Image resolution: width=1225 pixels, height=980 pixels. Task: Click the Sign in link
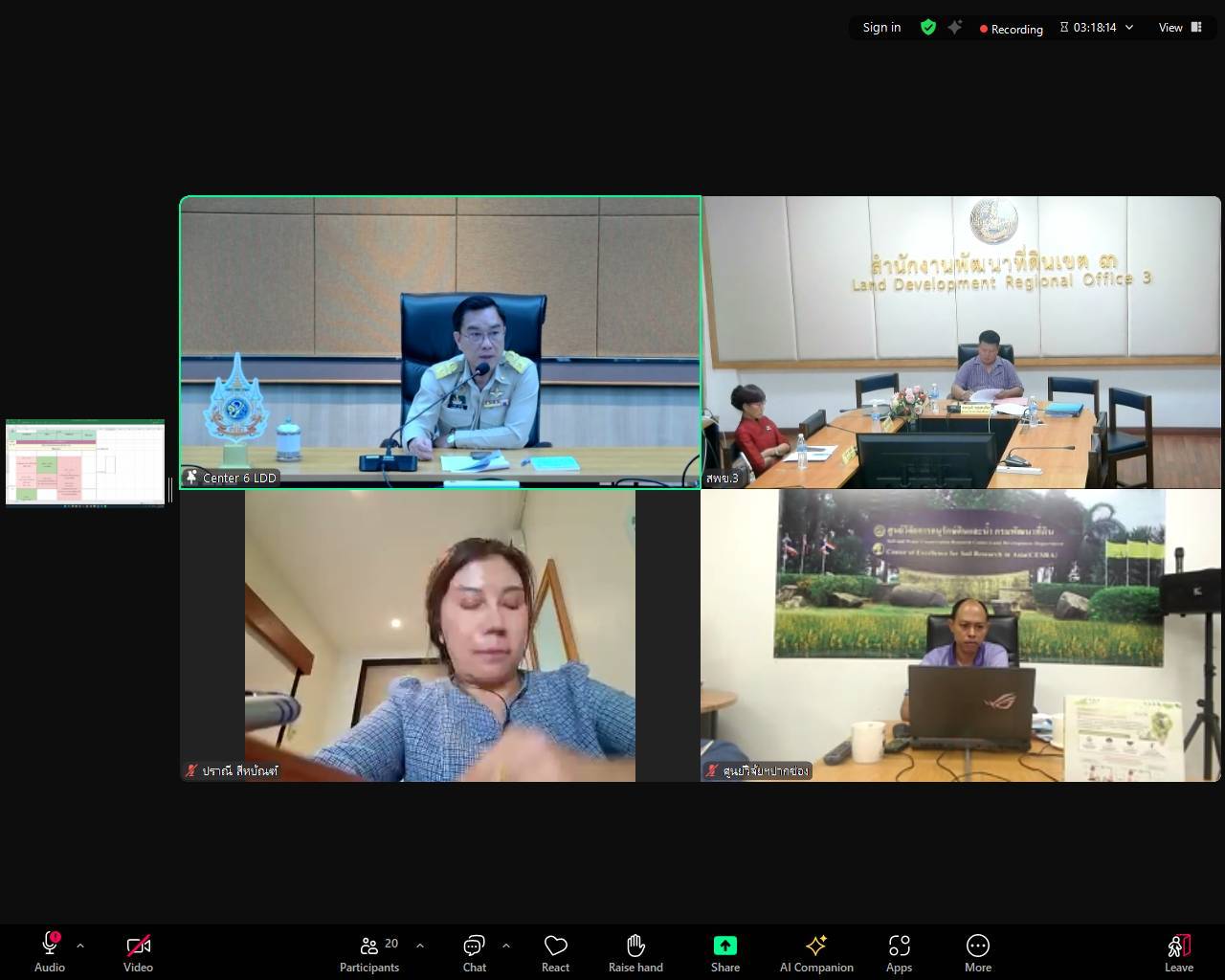click(881, 28)
